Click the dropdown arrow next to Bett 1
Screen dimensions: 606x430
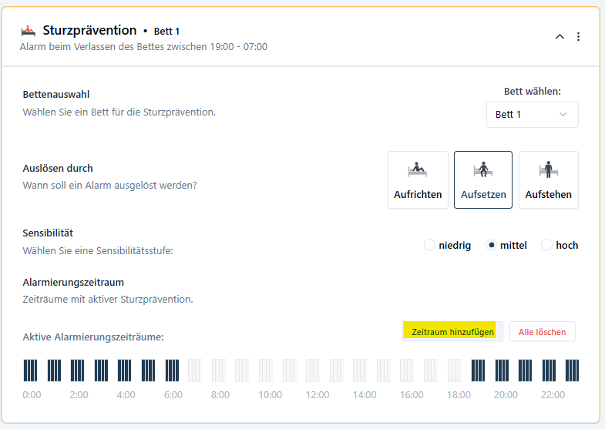pos(563,115)
